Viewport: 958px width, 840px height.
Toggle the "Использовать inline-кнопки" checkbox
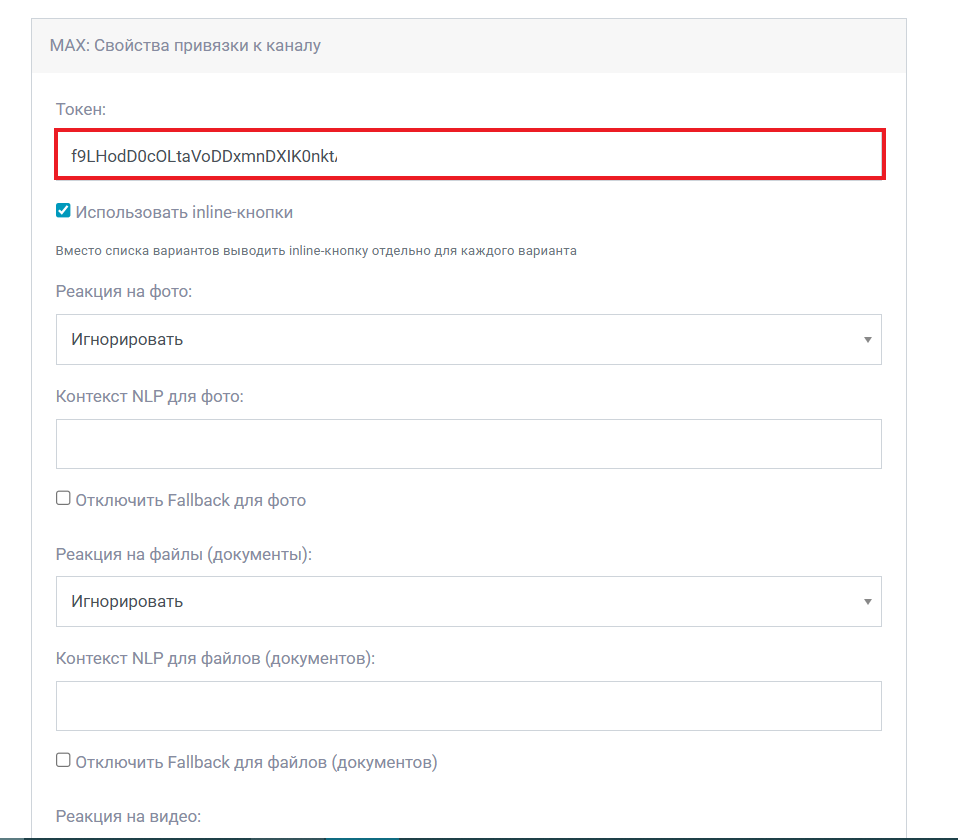[63, 211]
